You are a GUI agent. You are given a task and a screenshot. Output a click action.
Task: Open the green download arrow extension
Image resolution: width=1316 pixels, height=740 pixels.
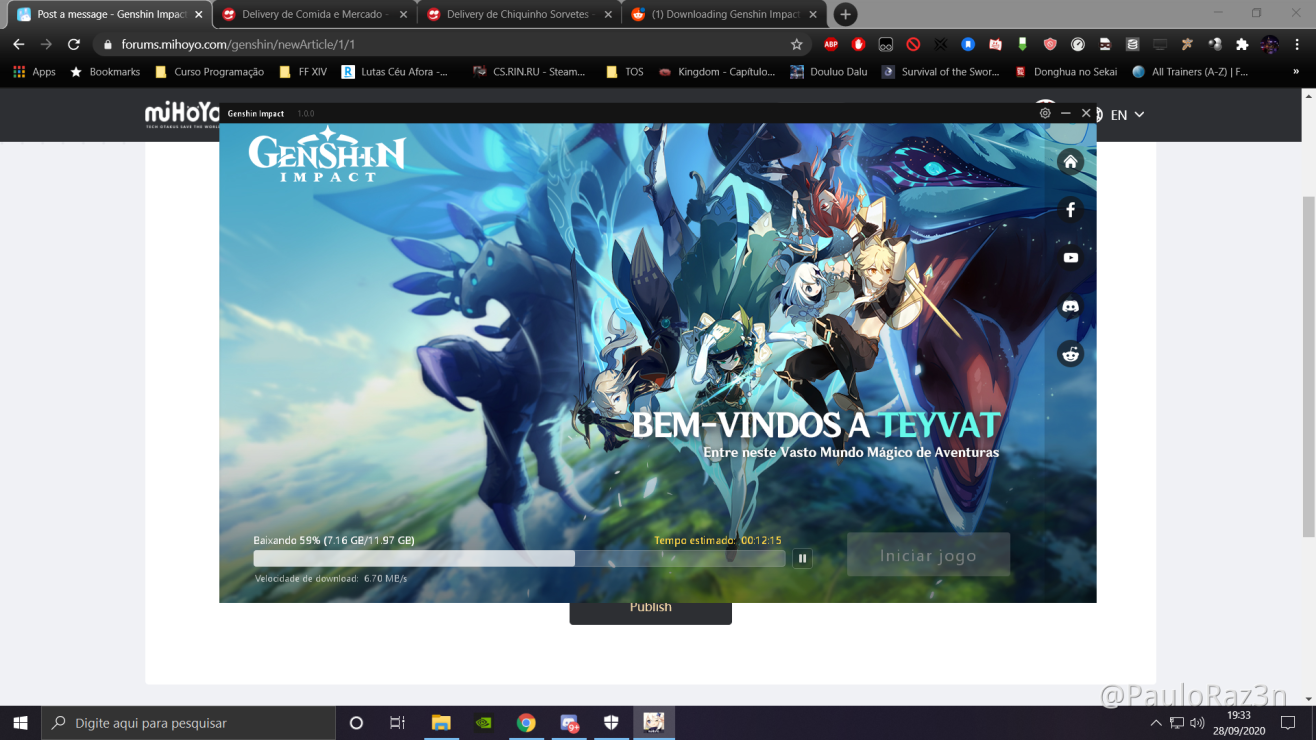(x=1022, y=44)
